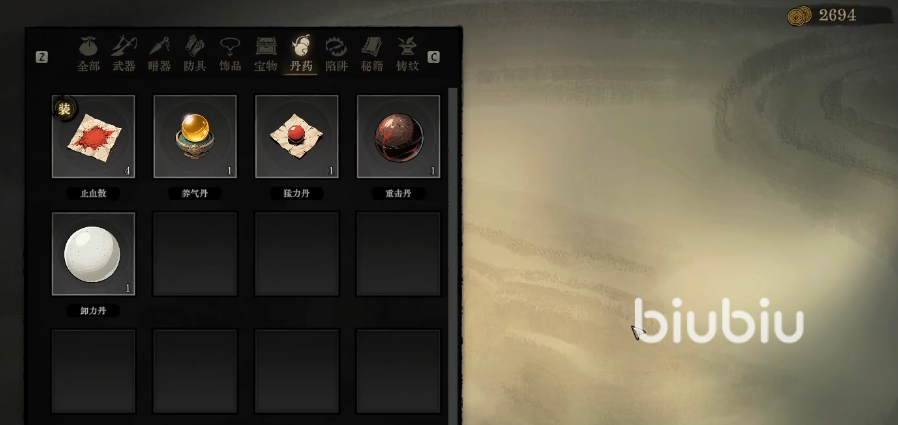This screenshot has height=425, width=898.
Task: Select the 止血散 red powder item
Action: pyautogui.click(x=93, y=136)
